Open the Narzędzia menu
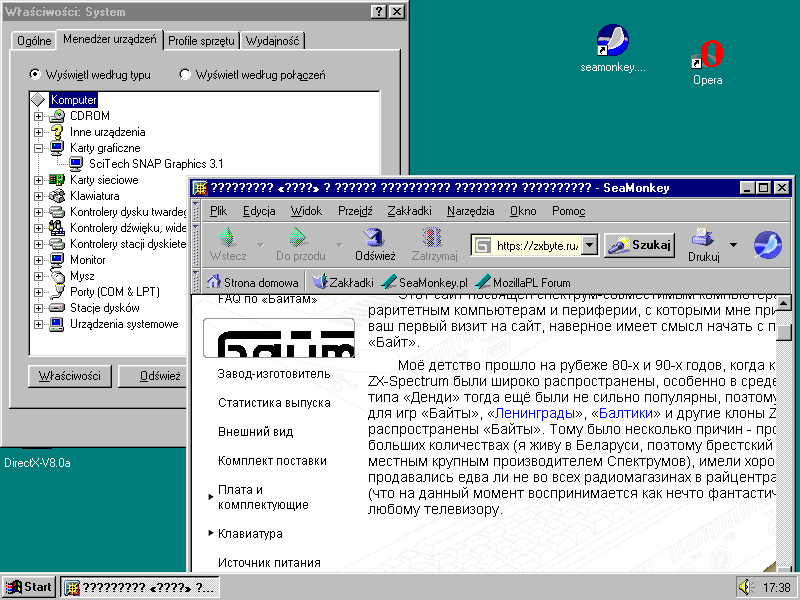This screenshot has height=600, width=800. pyautogui.click(x=470, y=211)
